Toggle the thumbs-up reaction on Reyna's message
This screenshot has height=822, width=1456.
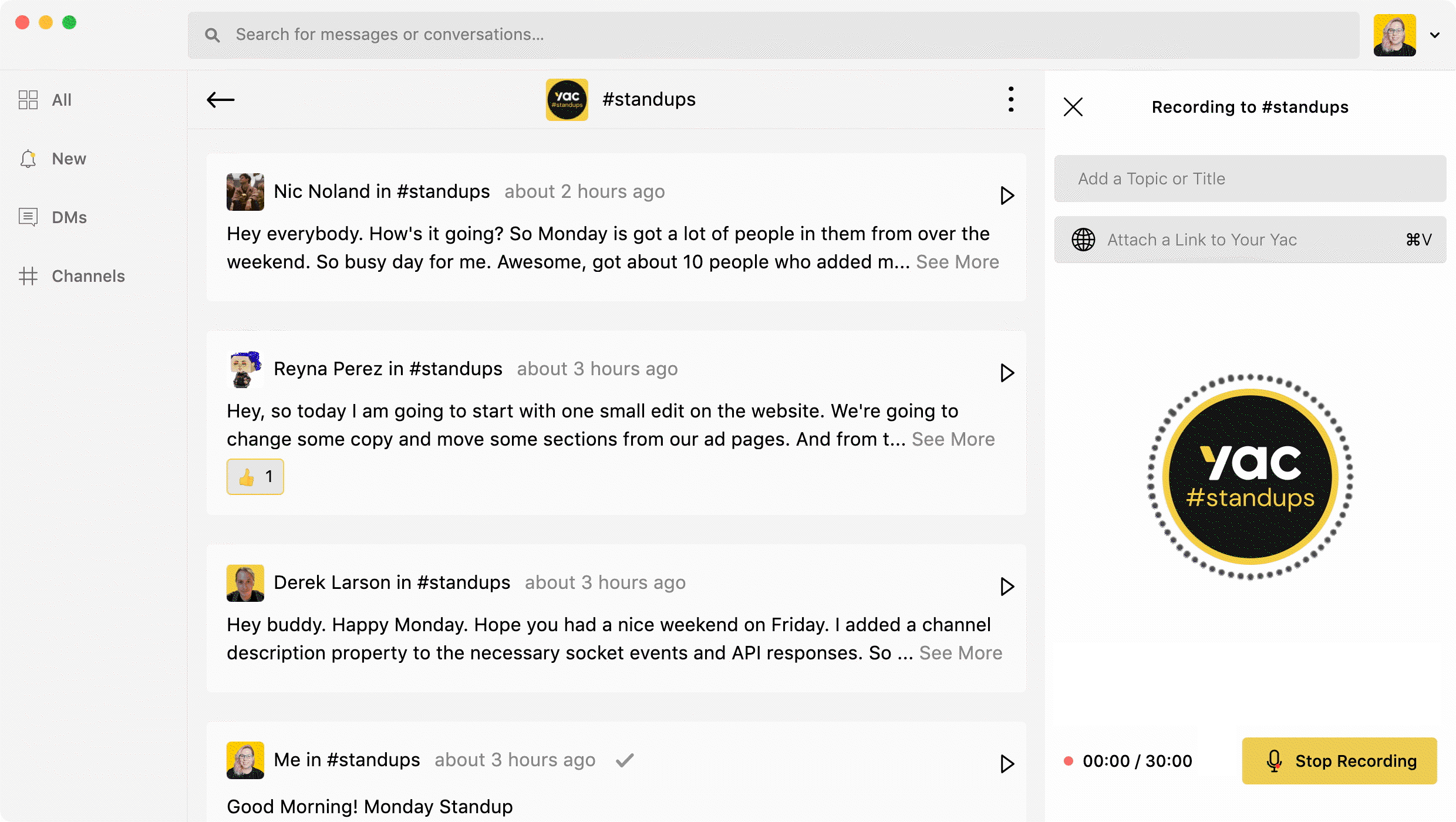(x=255, y=476)
